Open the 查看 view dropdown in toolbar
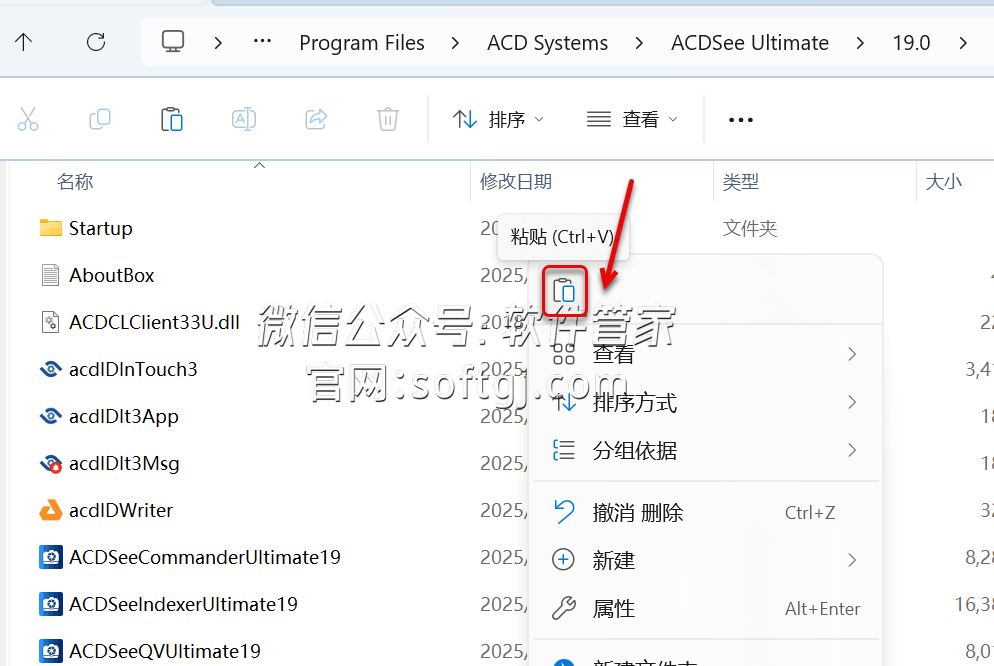 [632, 119]
